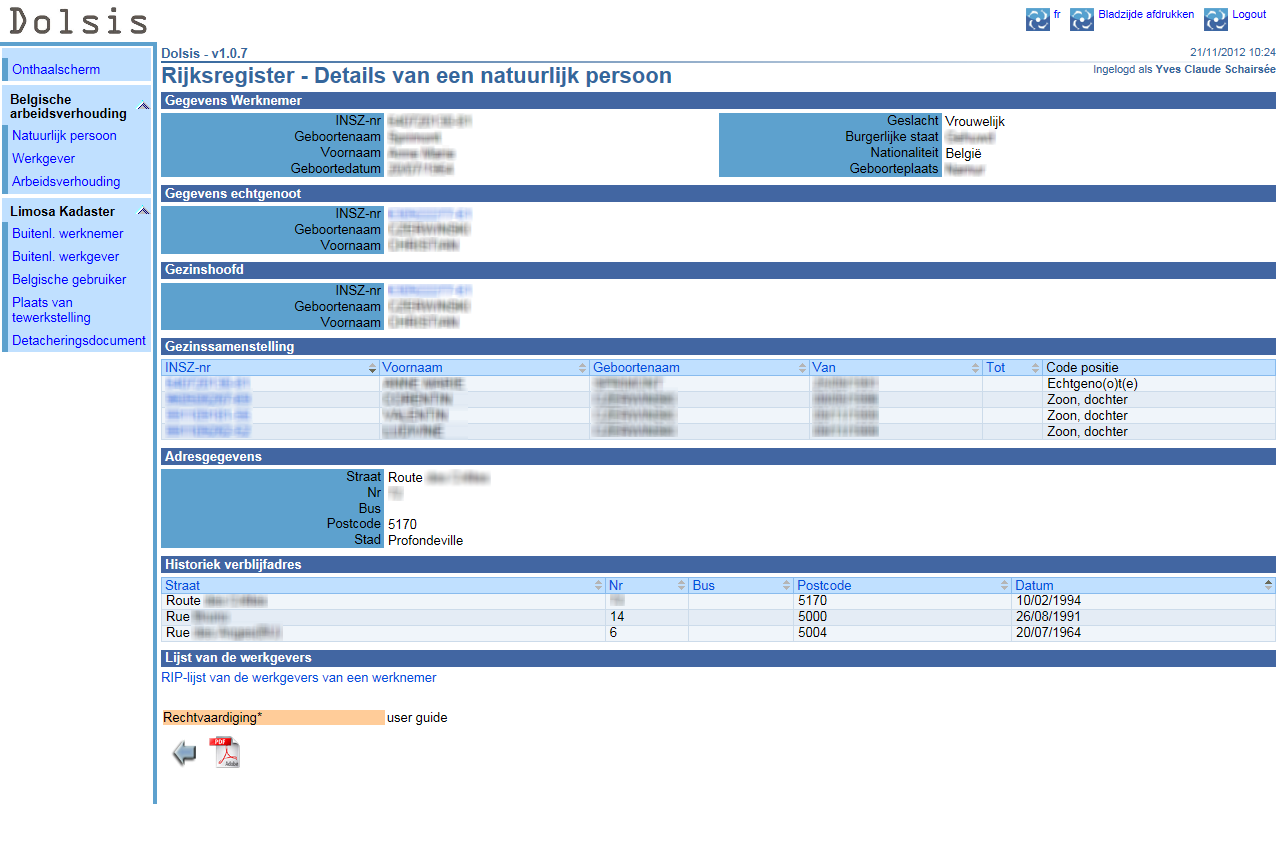Click Vrouwelijk value next to Geslacht
1280x855 pixels.
[975, 122]
